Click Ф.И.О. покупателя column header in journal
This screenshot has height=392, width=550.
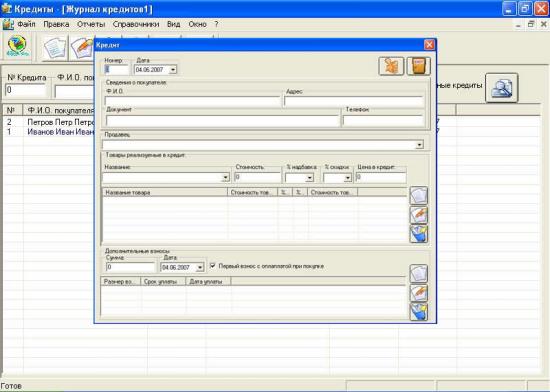click(x=59, y=110)
